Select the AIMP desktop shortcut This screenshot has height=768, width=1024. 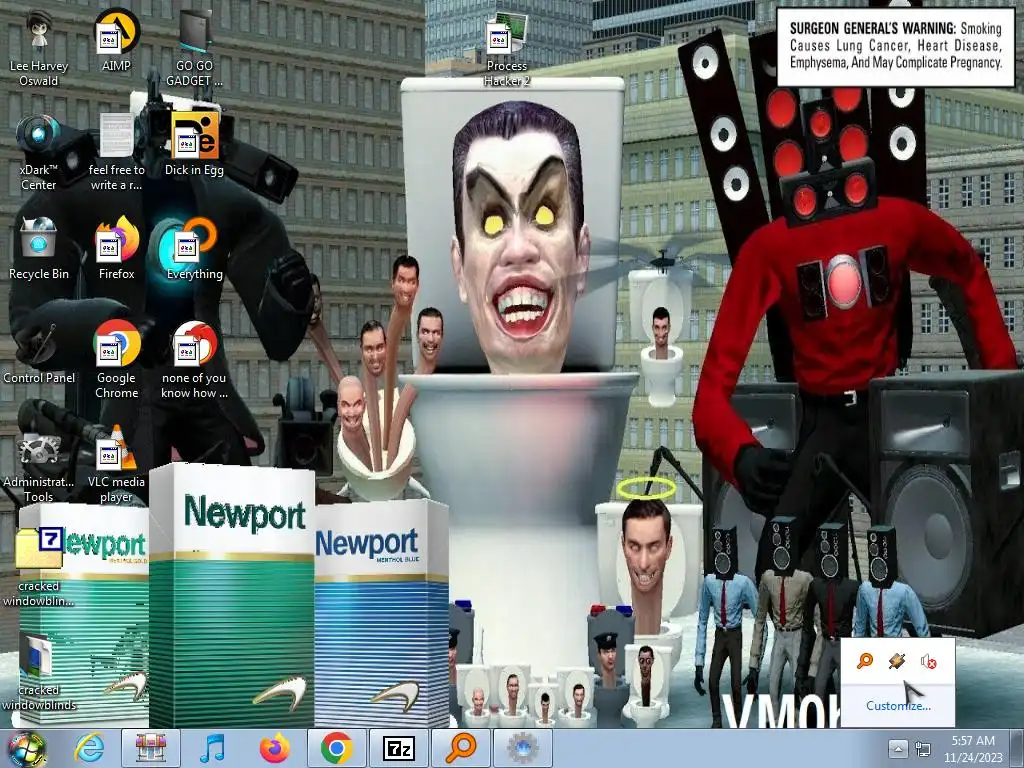pos(116,42)
